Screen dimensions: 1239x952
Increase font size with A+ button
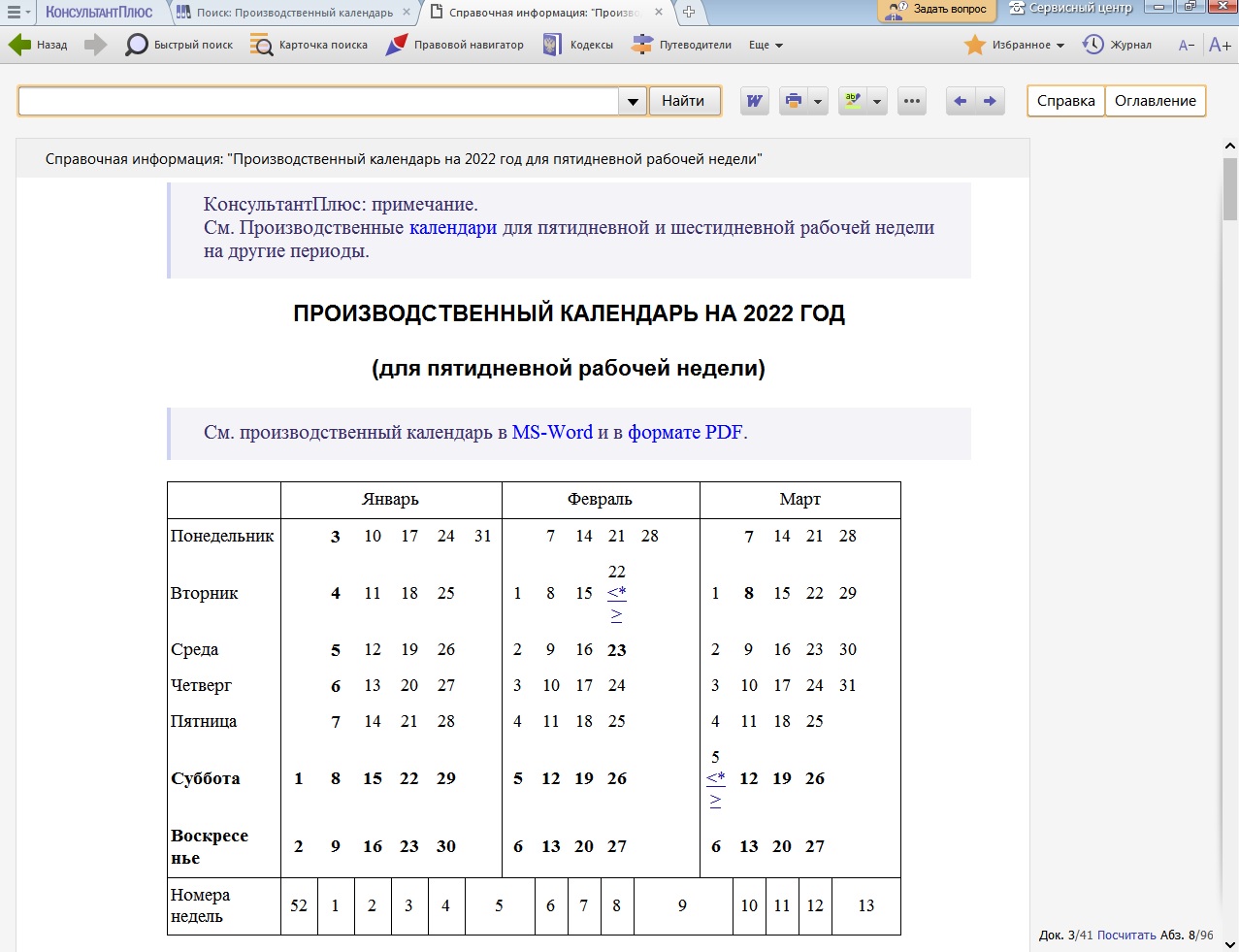[x=1220, y=45]
